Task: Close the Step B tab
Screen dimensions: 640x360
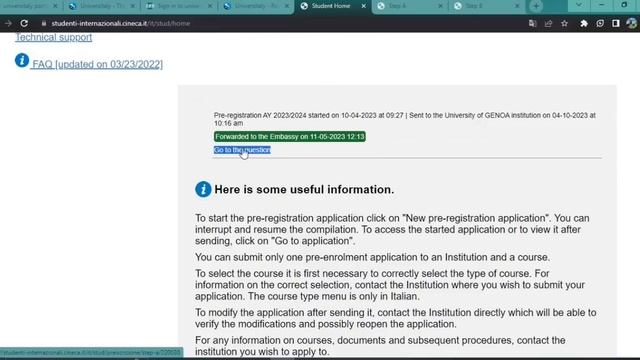Action: [x=517, y=6]
